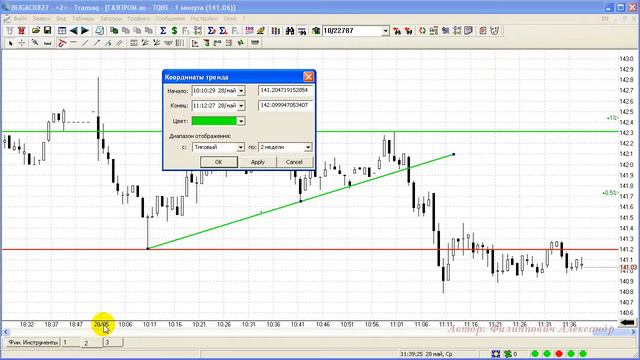The image size is (640, 360).
Task: Click the gray F1 toolbar icon
Action: (x=186, y=31)
